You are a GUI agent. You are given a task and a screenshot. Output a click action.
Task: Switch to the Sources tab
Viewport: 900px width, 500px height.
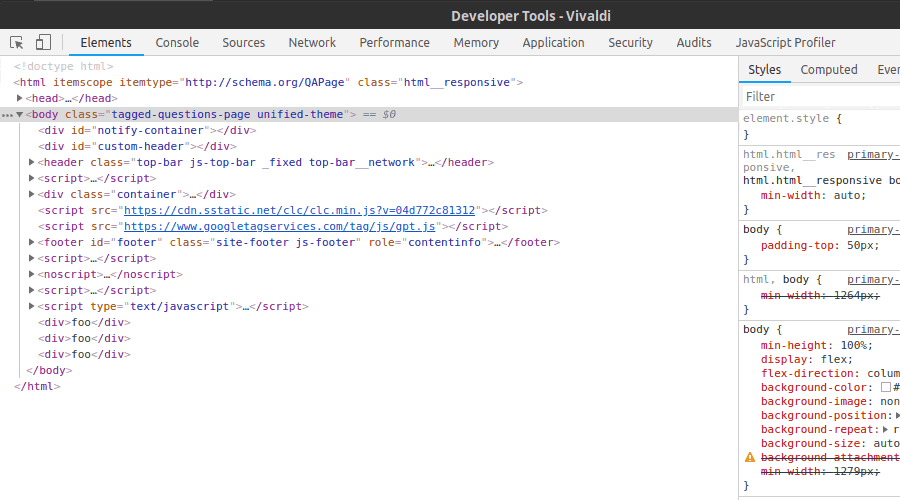click(x=243, y=42)
